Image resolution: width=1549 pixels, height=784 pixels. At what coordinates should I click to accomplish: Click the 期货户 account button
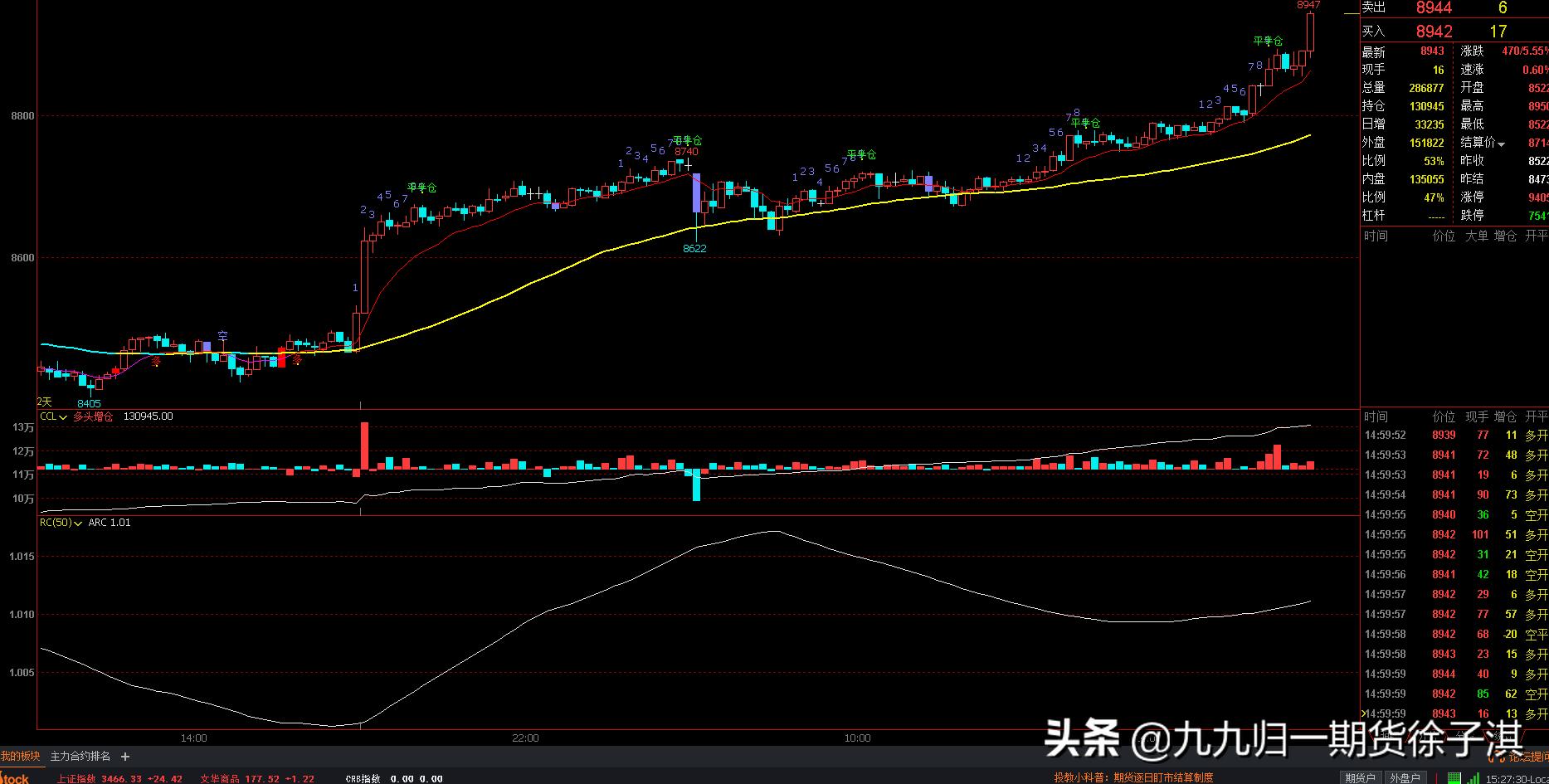[x=1360, y=777]
